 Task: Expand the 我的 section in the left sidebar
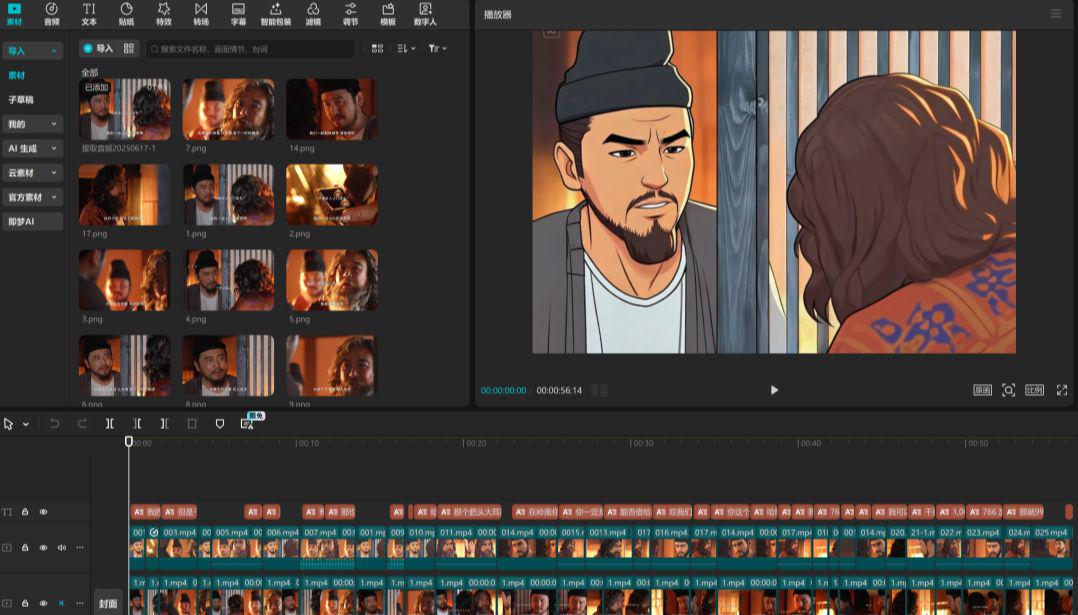32,123
